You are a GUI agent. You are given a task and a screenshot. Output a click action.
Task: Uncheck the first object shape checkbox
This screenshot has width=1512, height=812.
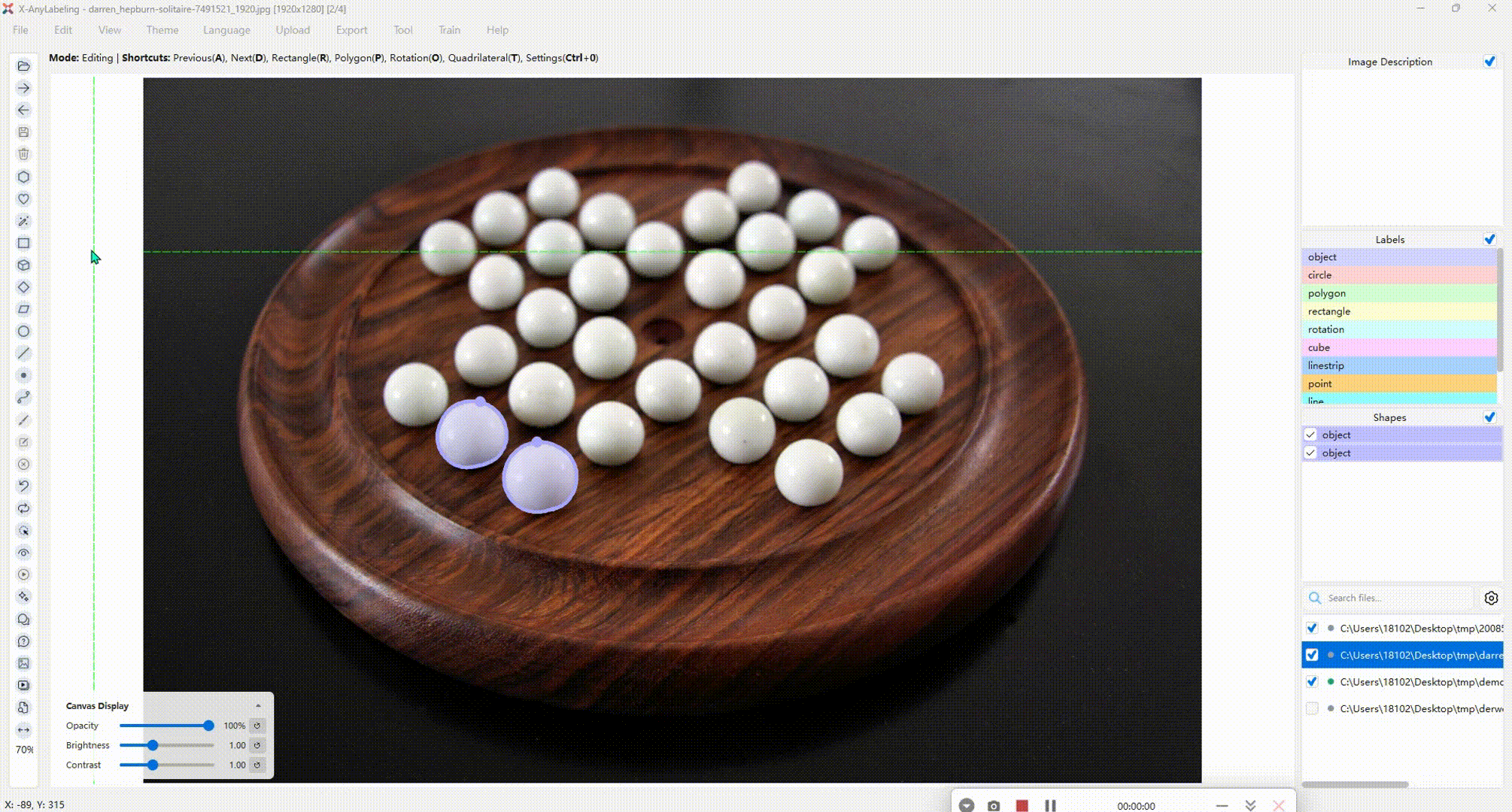pyautogui.click(x=1310, y=435)
